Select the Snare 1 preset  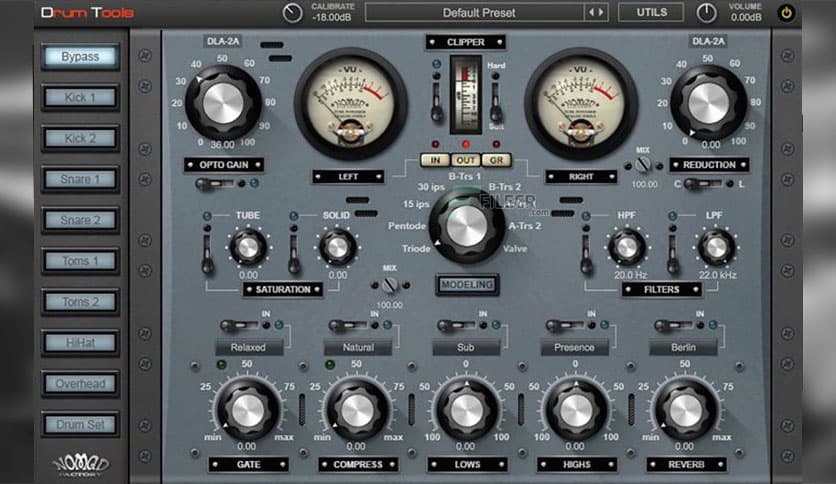80,179
